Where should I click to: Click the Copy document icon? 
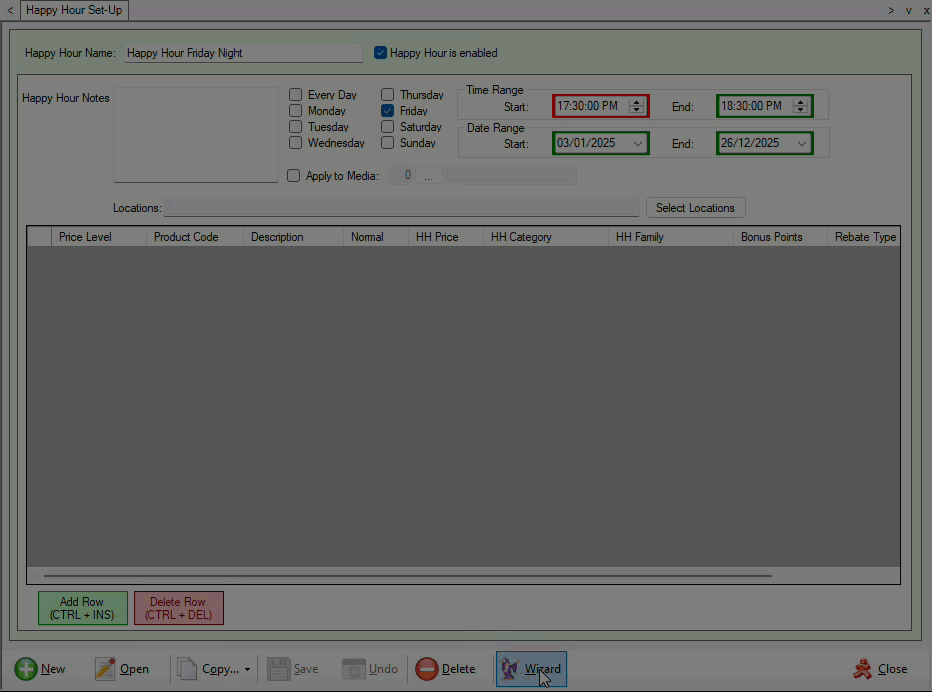point(186,668)
